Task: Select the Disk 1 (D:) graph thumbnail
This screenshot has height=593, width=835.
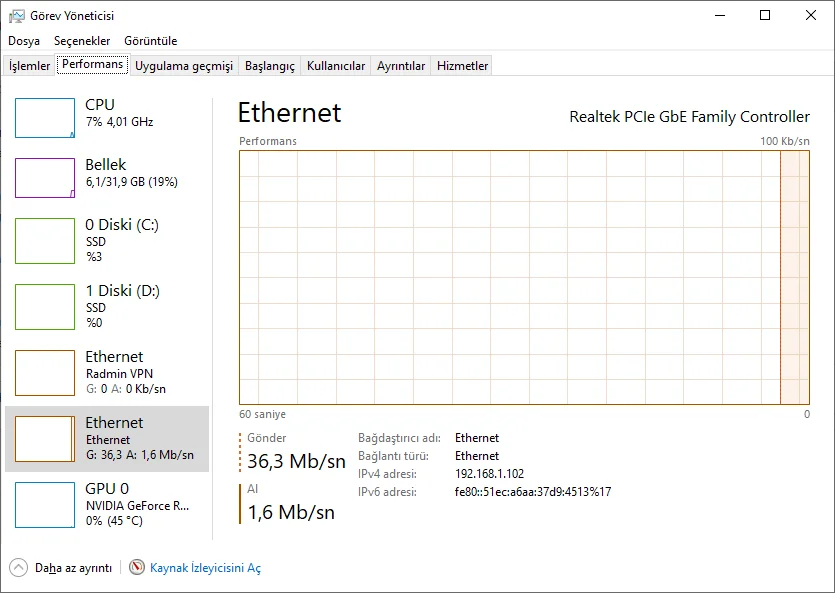Action: (45, 307)
